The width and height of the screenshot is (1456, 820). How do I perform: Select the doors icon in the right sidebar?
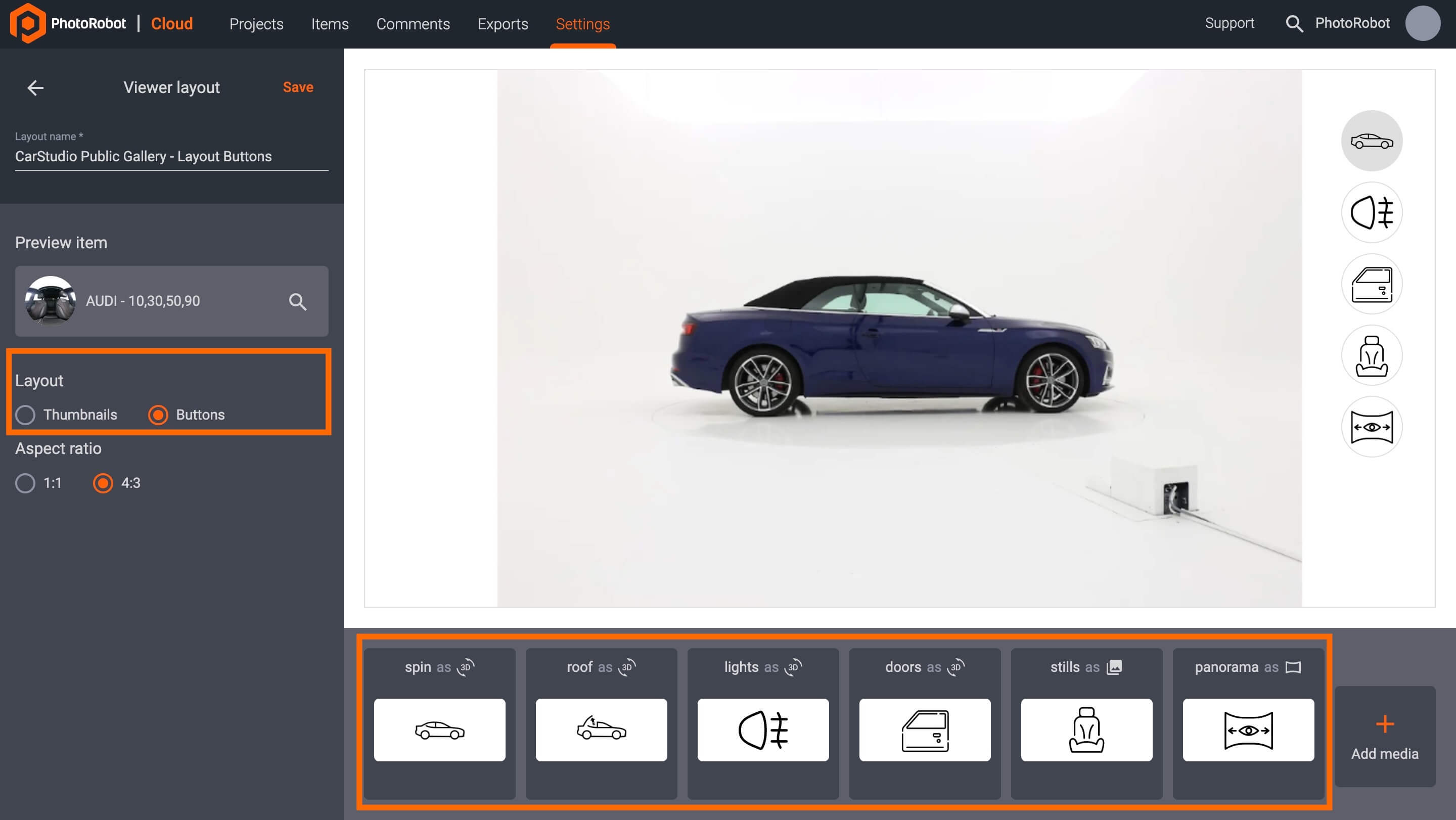point(1372,284)
